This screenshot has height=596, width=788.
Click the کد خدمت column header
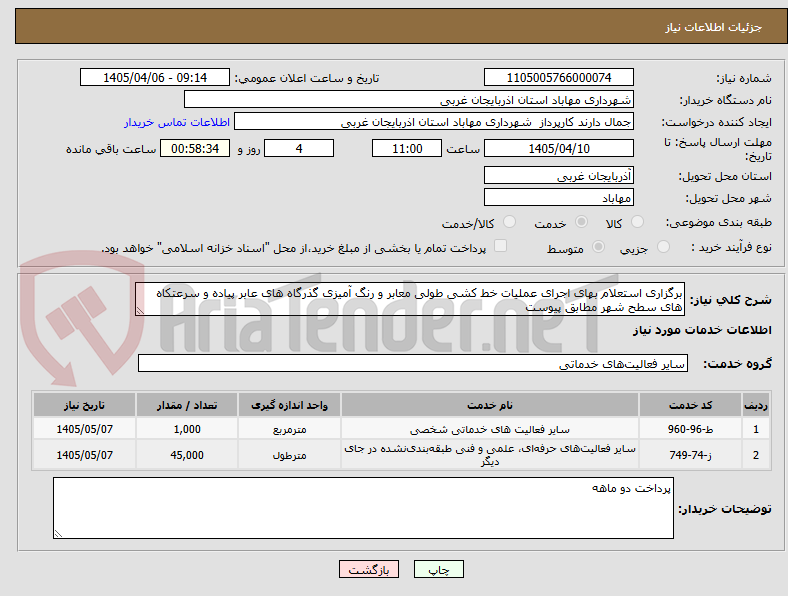tap(691, 405)
